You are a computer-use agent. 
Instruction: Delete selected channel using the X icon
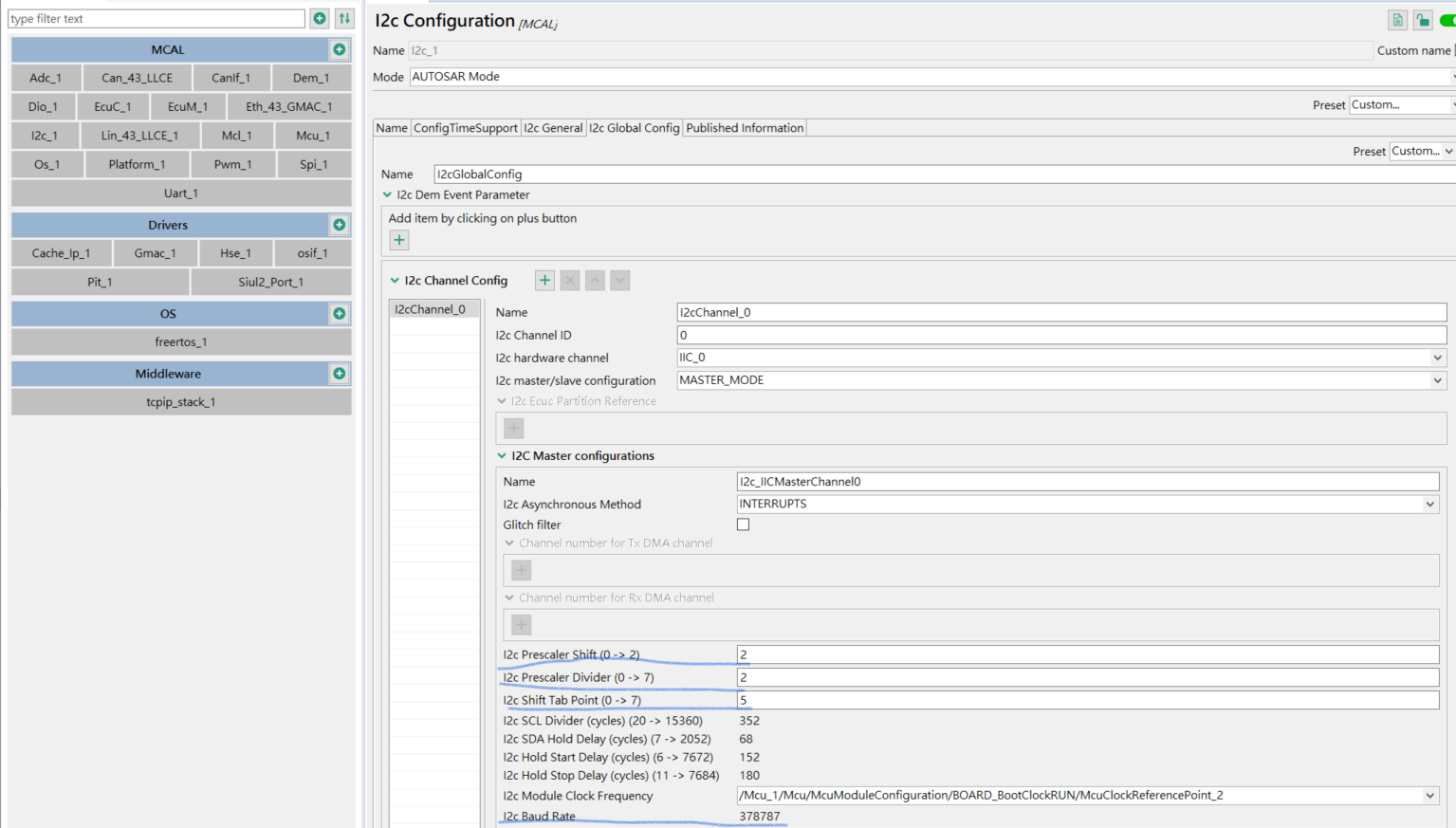tap(569, 280)
